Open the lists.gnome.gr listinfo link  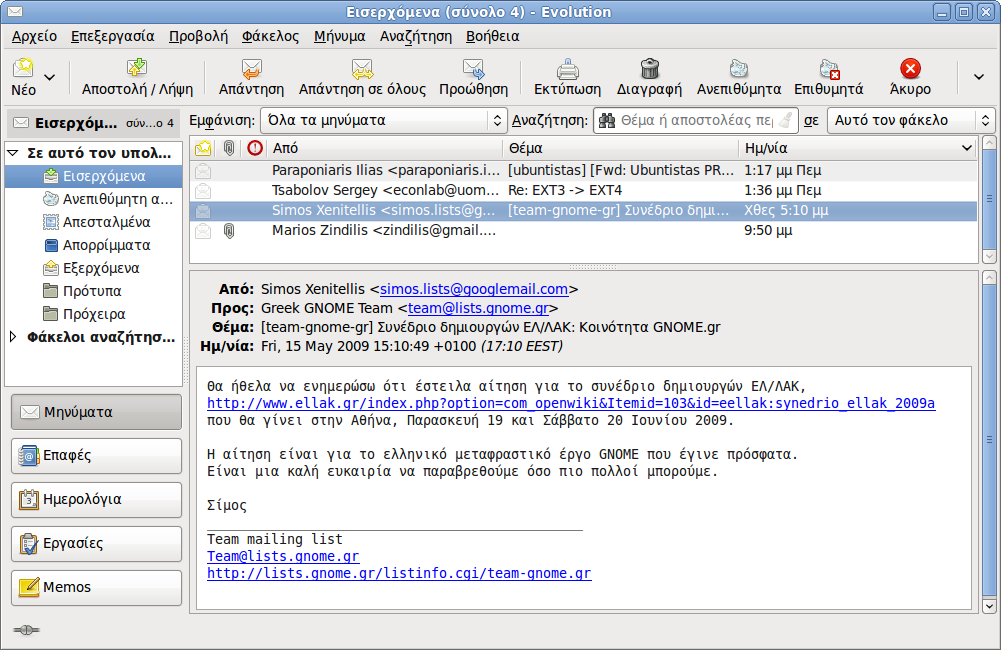pos(399,573)
